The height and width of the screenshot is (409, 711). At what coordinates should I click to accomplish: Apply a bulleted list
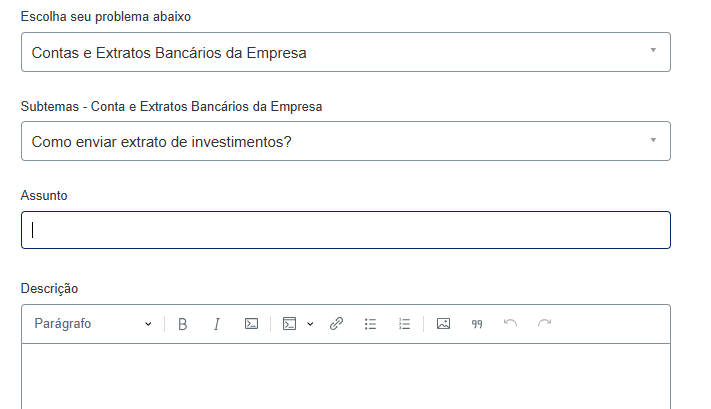[370, 324]
